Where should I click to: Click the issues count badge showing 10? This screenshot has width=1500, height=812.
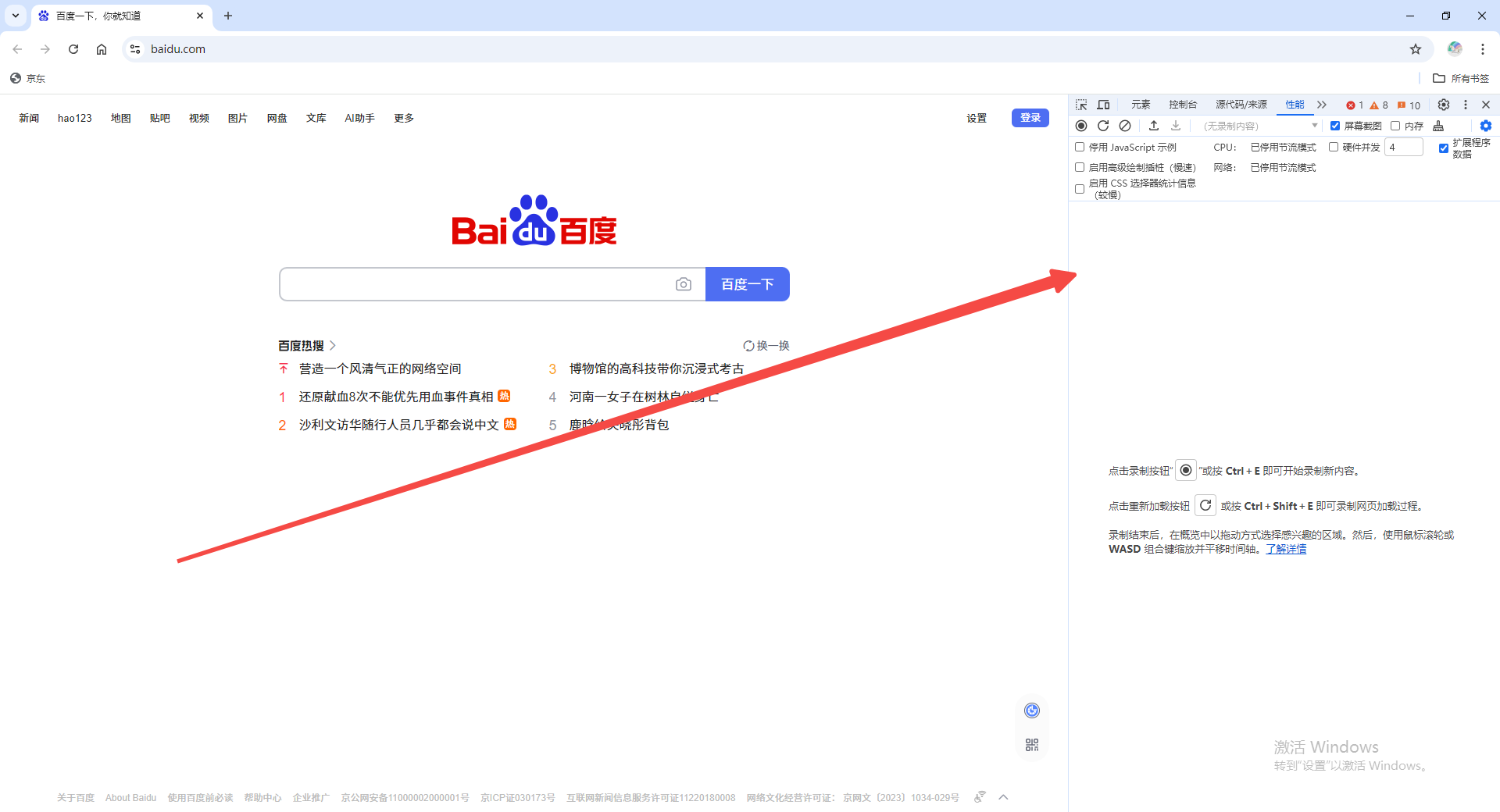click(x=1409, y=105)
